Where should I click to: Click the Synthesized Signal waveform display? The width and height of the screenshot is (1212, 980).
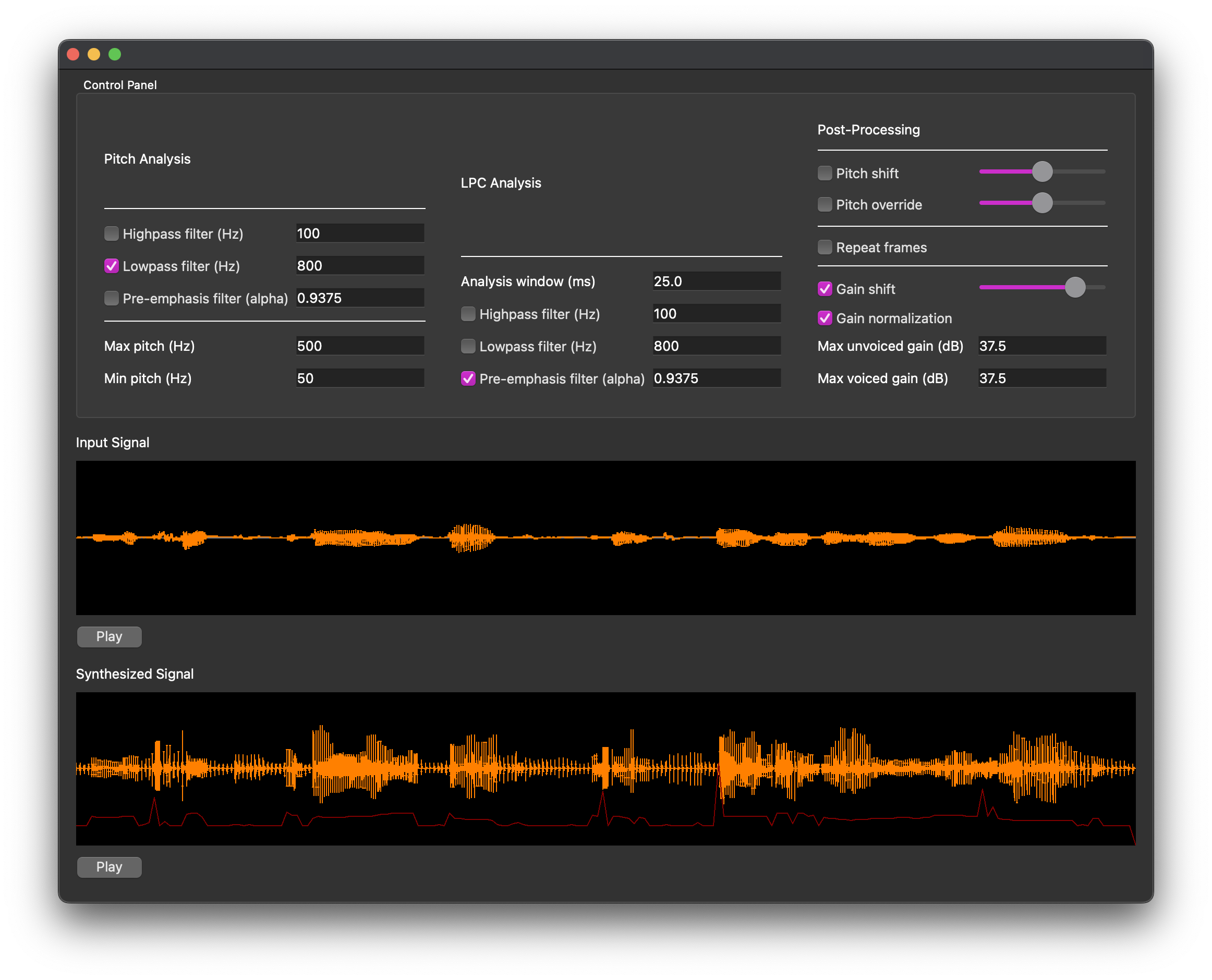point(606,769)
